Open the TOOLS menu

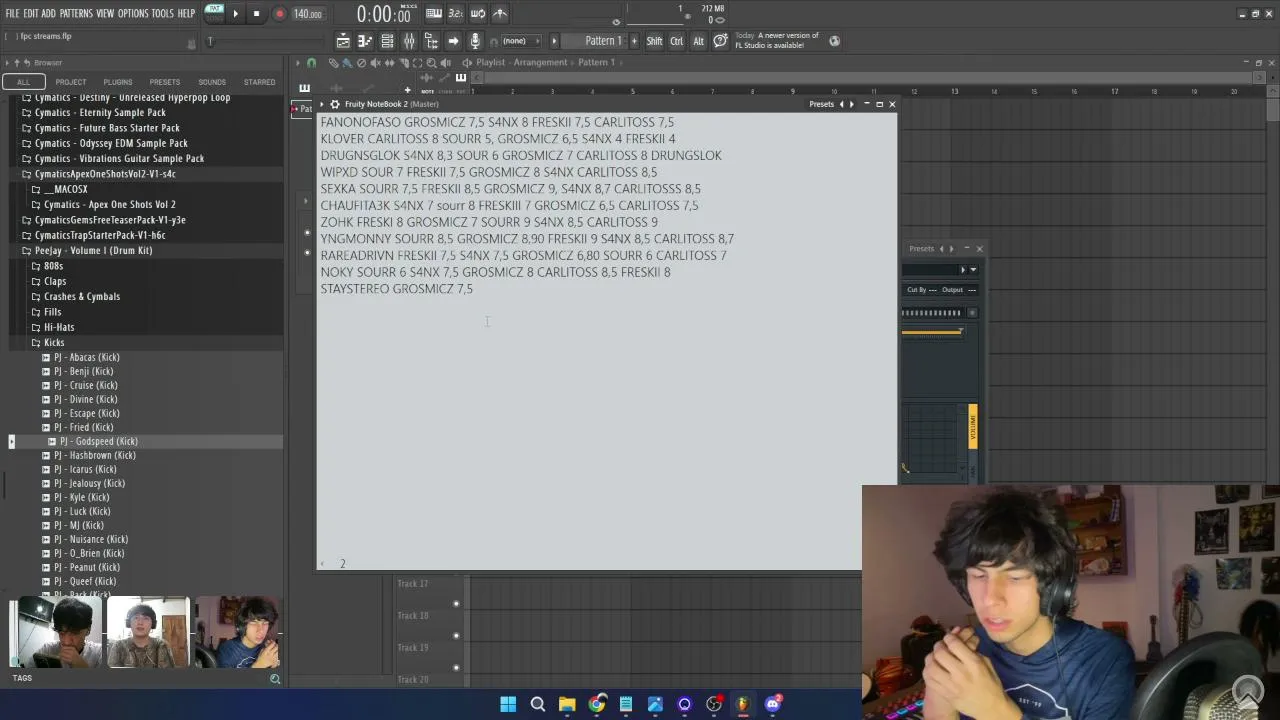pyautogui.click(x=163, y=14)
